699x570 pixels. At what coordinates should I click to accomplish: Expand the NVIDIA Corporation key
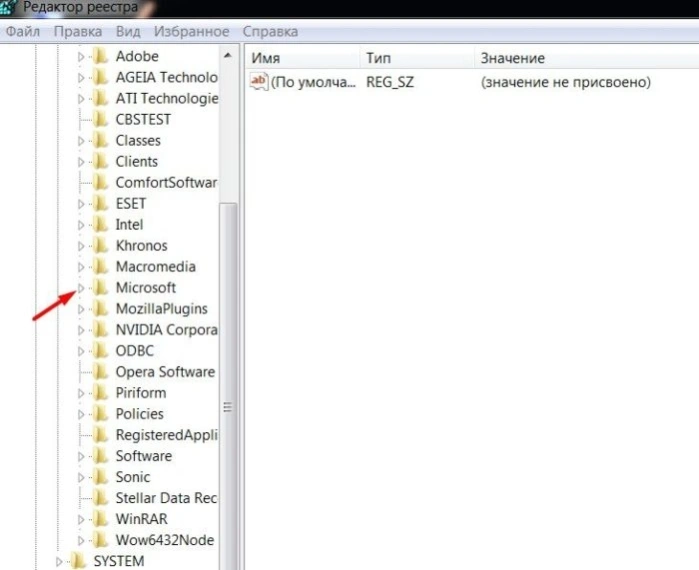point(81,330)
